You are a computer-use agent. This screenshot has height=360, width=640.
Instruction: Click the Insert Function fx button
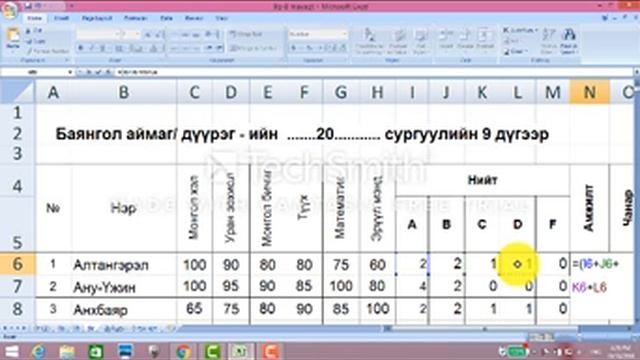coord(108,72)
